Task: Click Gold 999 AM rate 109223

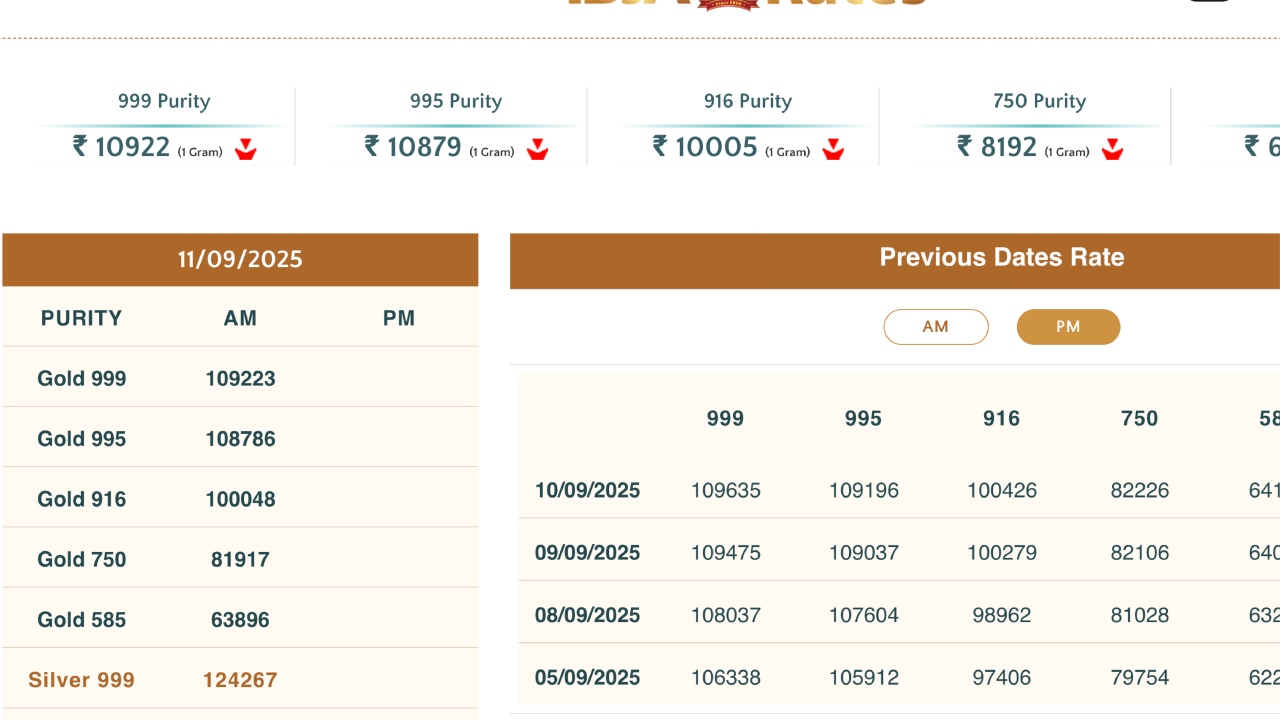Action: coord(240,379)
